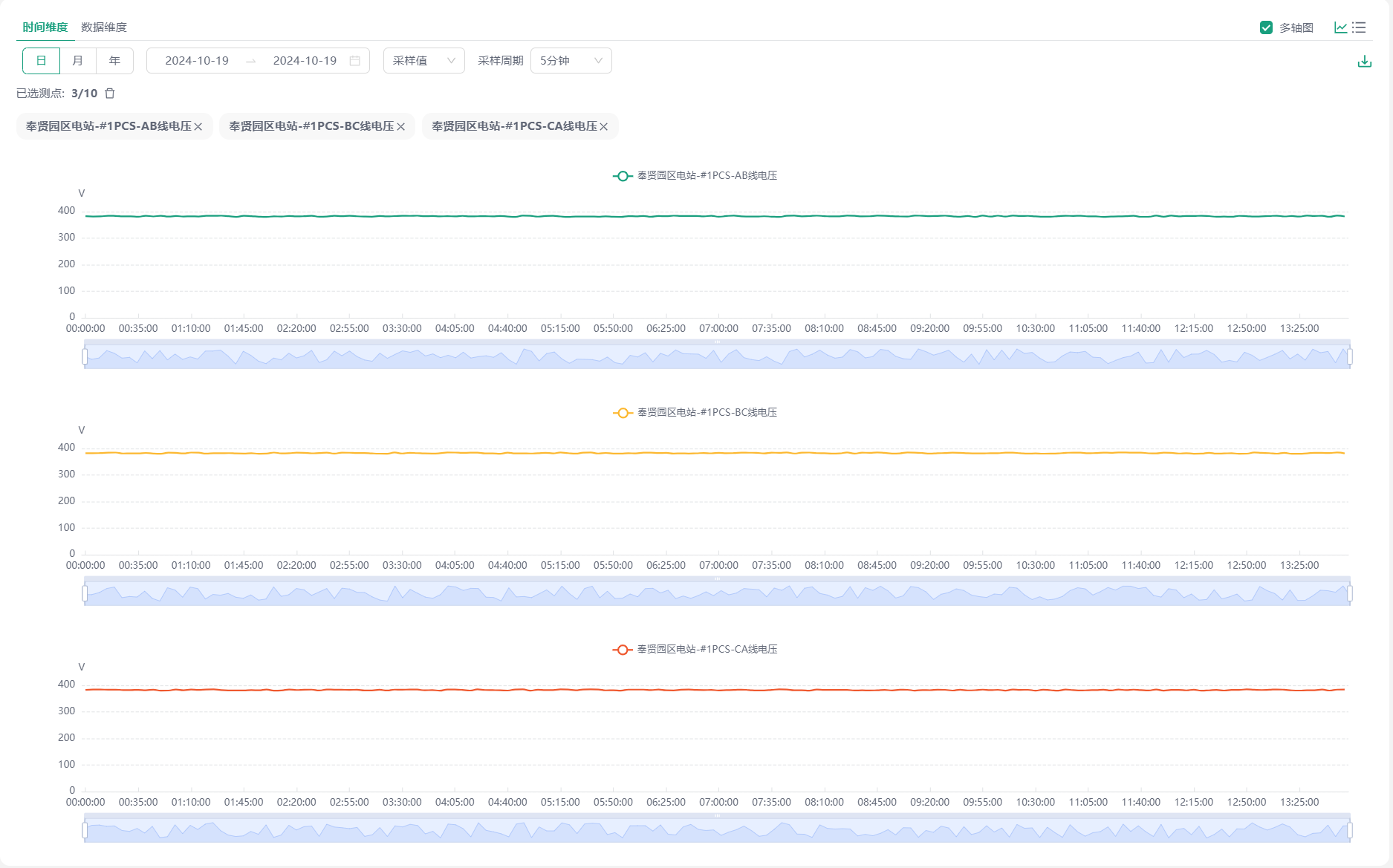Image resolution: width=1393 pixels, height=868 pixels.
Task: Remove the CA线电压 measurement tag
Action: pyautogui.click(x=604, y=127)
